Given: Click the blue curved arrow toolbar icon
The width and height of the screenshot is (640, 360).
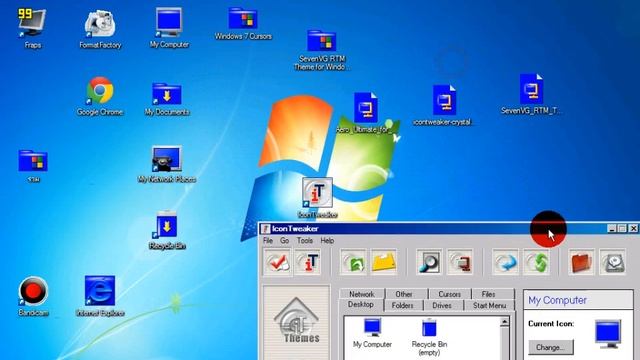Looking at the screenshot, I should click(505, 262).
